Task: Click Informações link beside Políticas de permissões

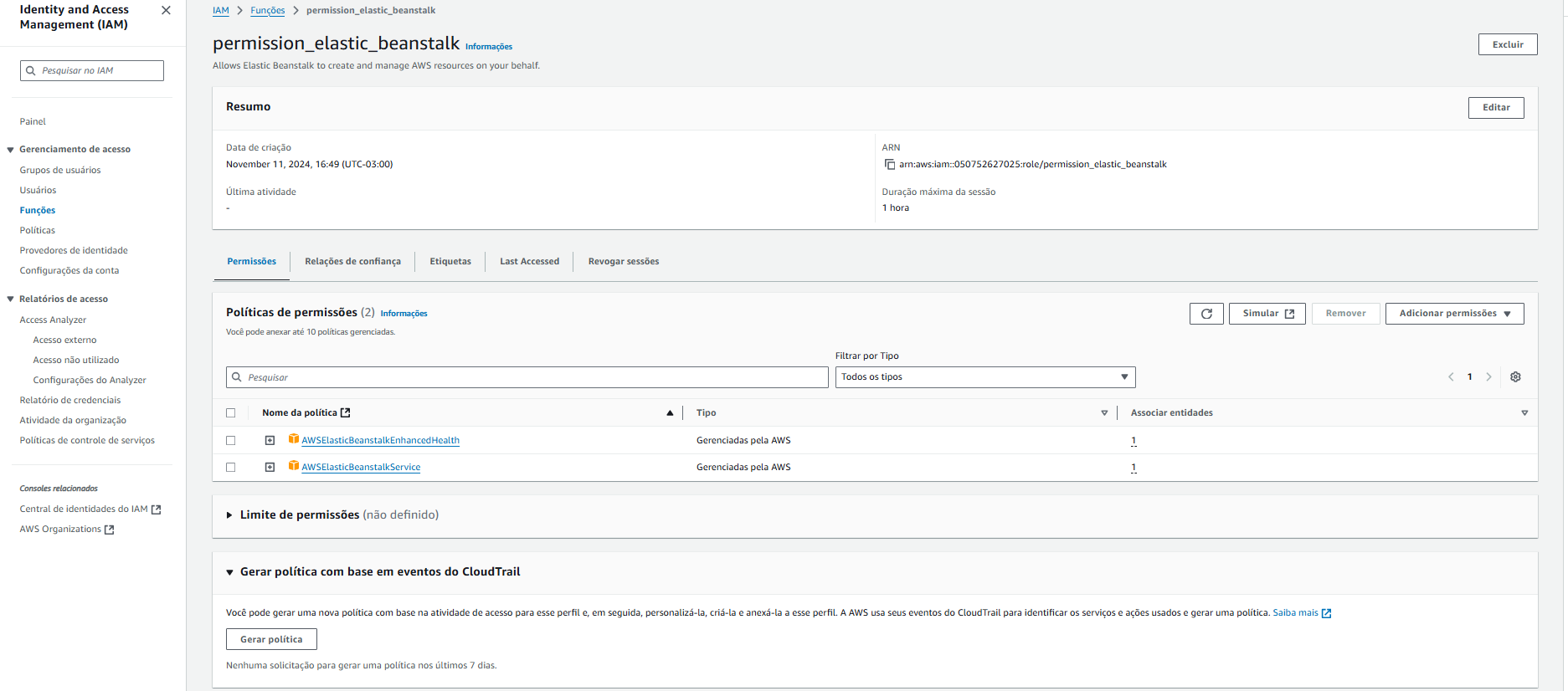Action: point(404,314)
